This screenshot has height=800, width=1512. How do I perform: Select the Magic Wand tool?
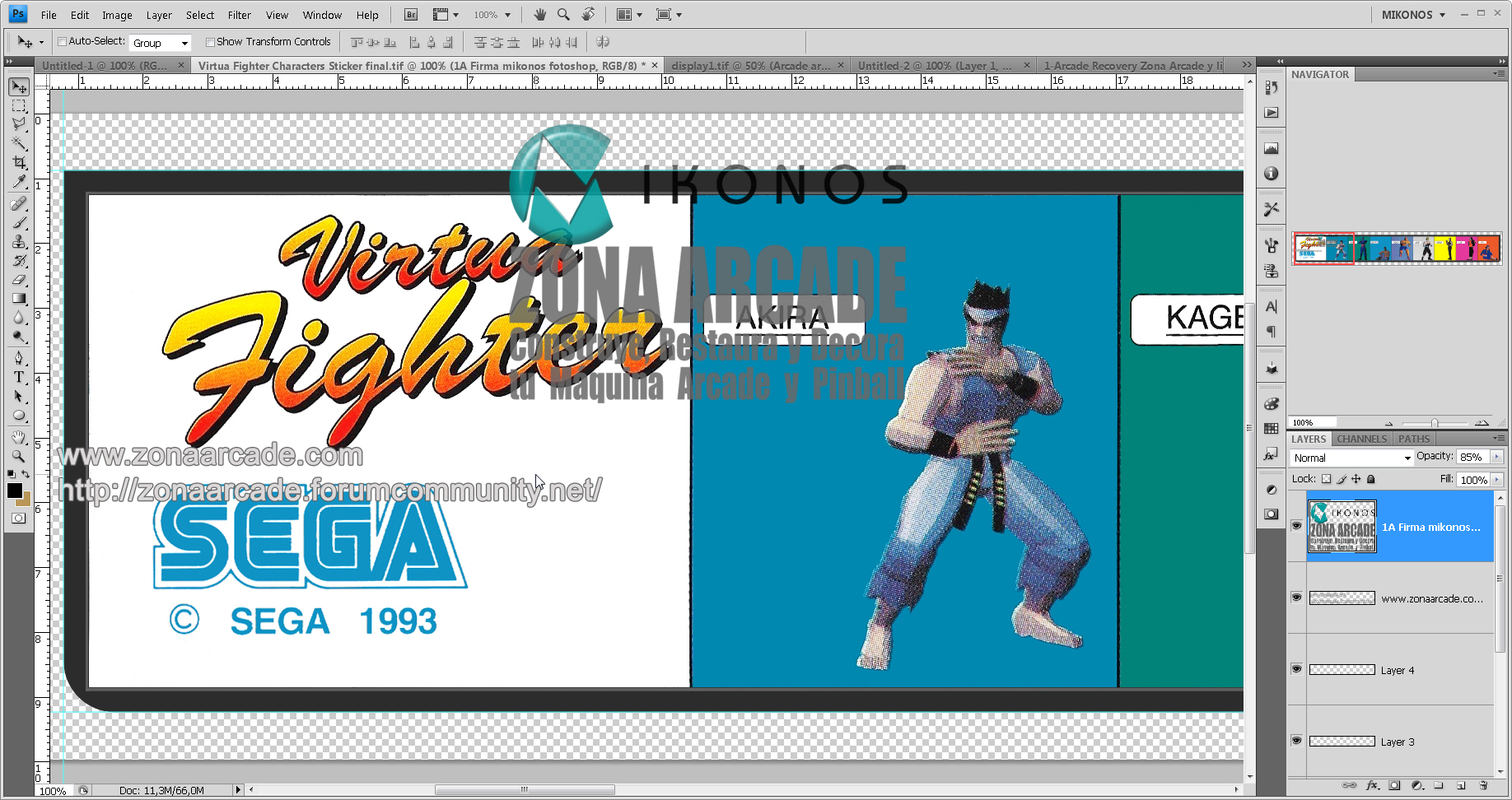point(19,143)
